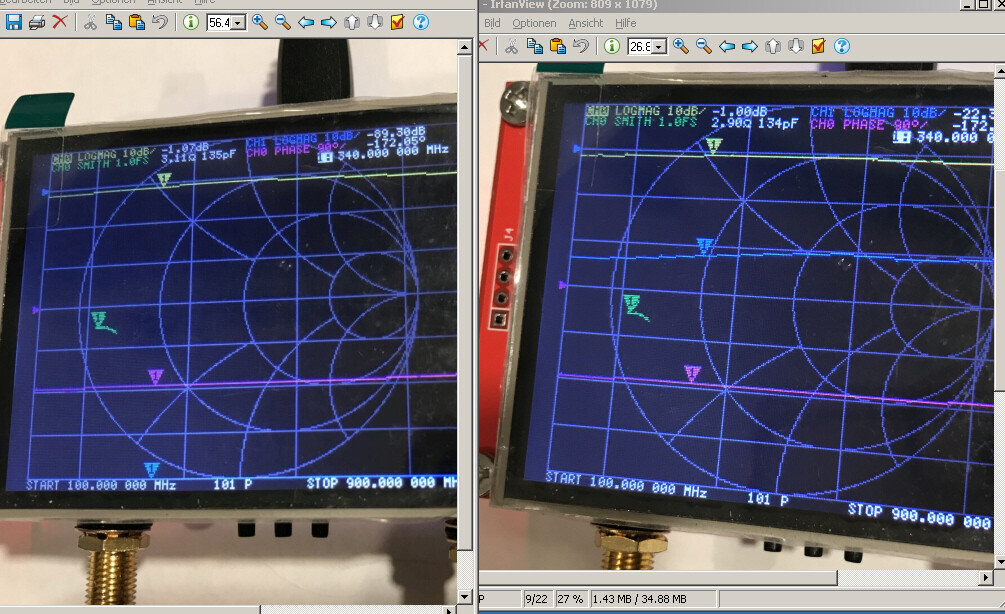Click the Print icon in left window toolbar

click(x=37, y=22)
